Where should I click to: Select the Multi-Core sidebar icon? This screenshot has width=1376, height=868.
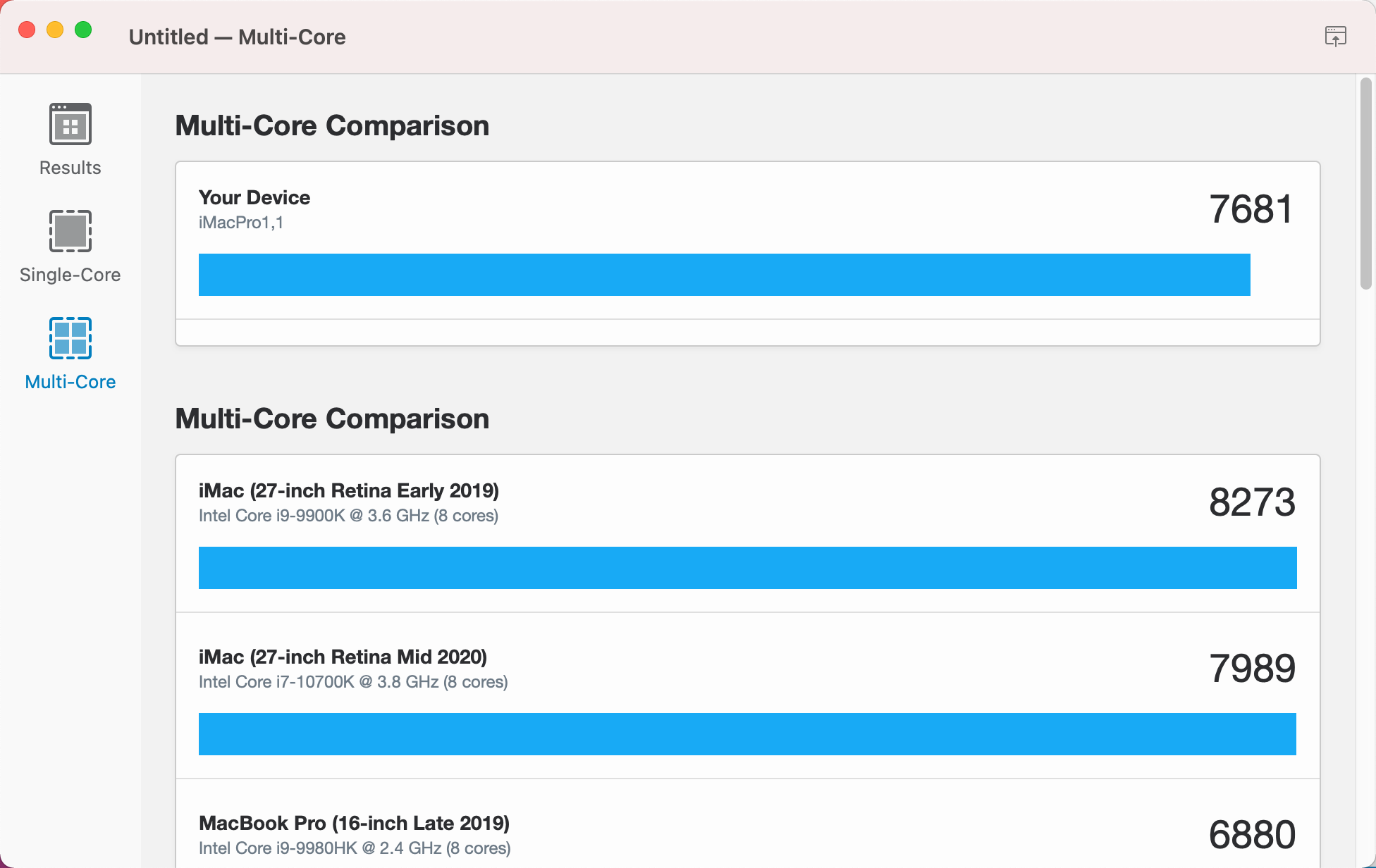(70, 338)
